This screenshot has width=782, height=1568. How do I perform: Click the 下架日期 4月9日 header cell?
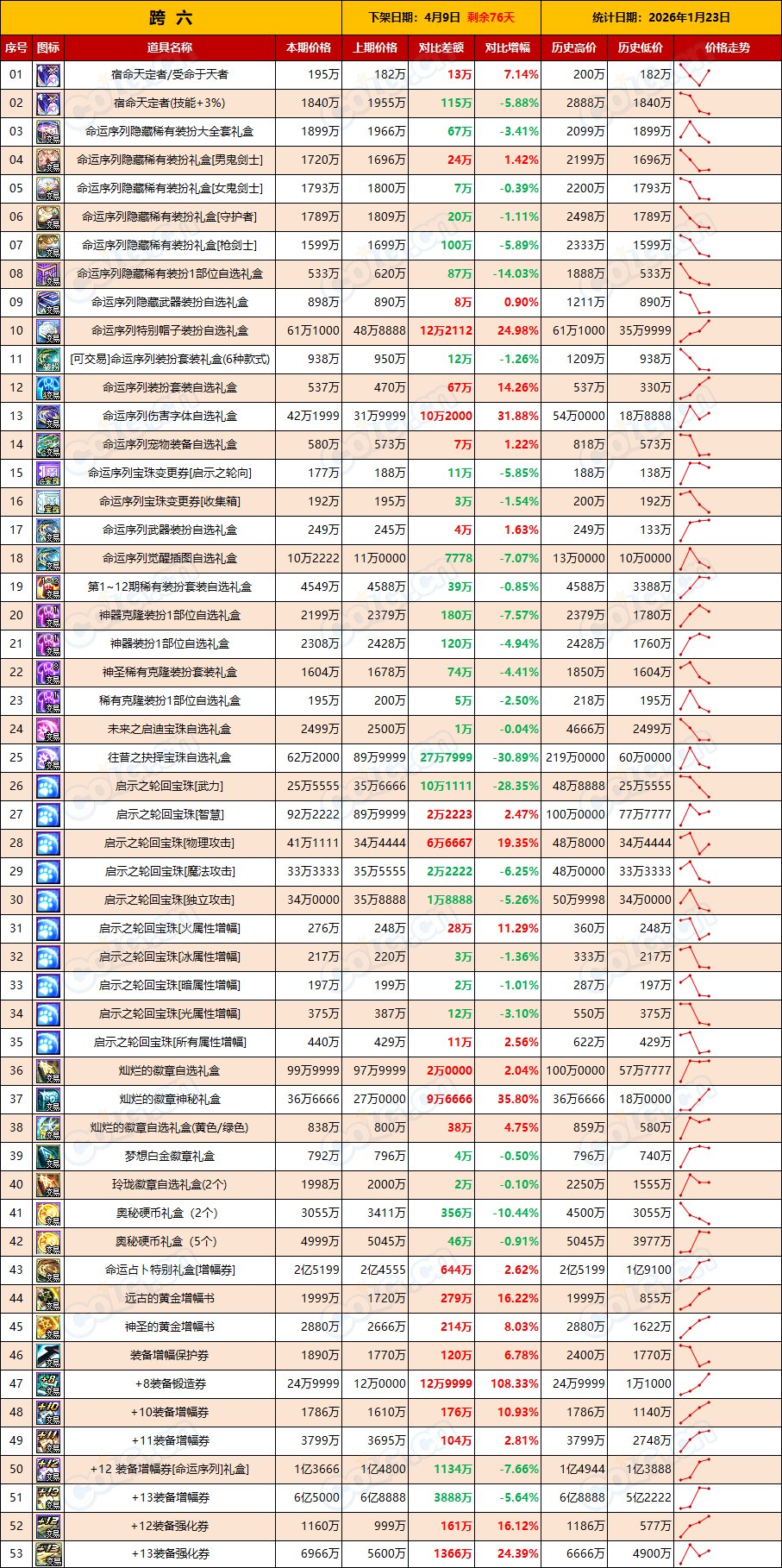click(x=441, y=17)
